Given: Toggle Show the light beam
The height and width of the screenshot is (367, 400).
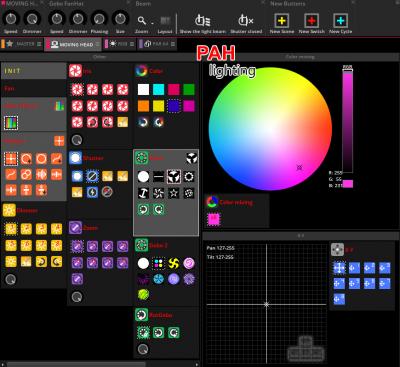Looking at the screenshot, I should point(202,24).
